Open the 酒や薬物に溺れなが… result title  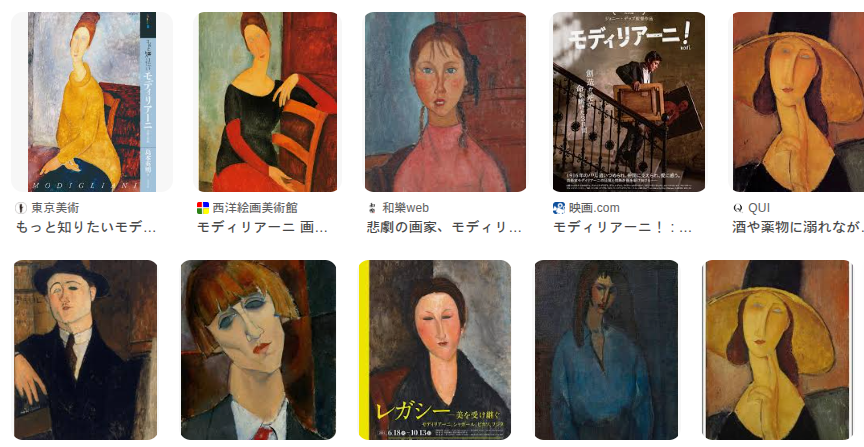tap(798, 227)
